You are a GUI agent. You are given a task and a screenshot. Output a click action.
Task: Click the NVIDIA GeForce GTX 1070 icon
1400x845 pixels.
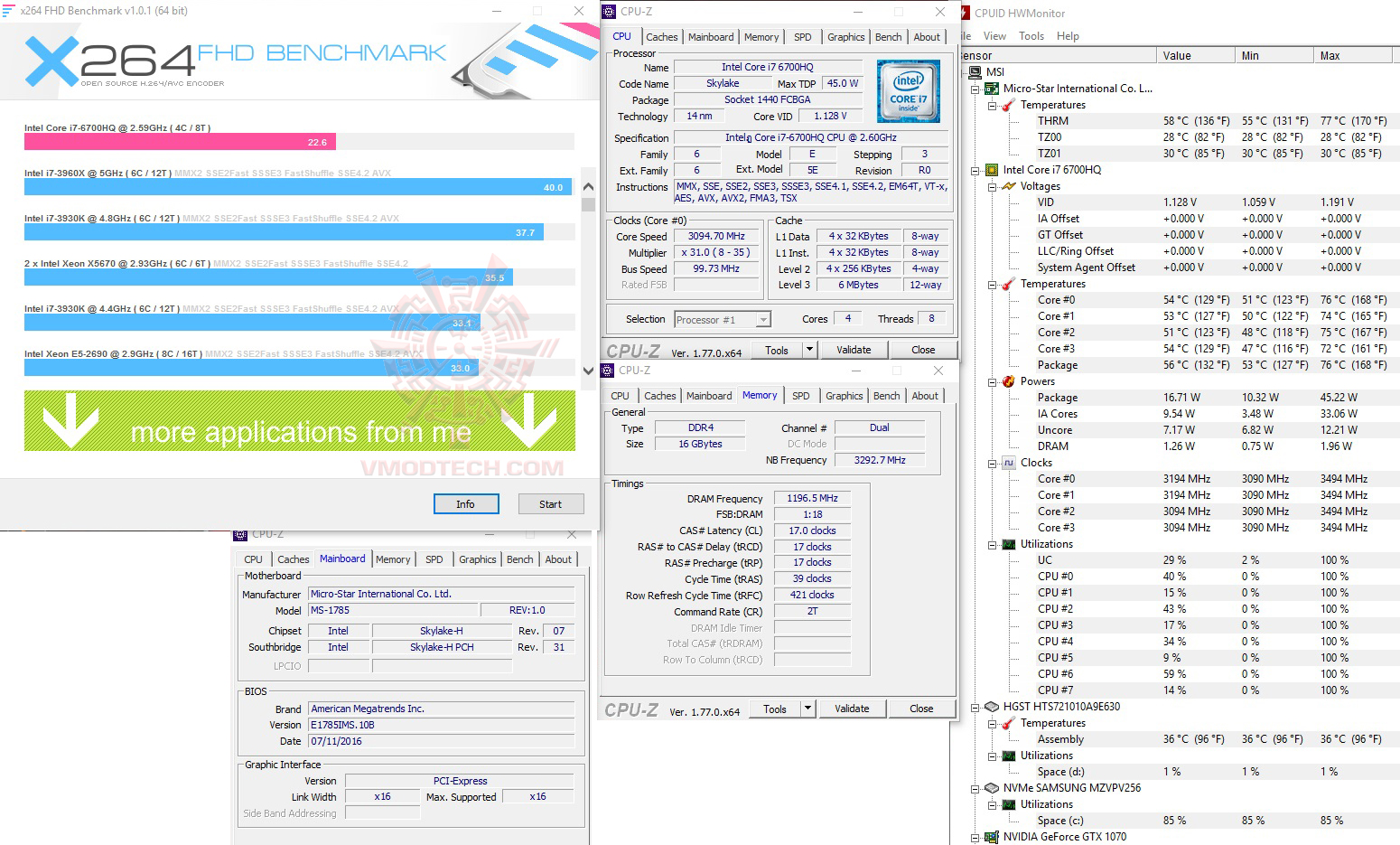[990, 836]
